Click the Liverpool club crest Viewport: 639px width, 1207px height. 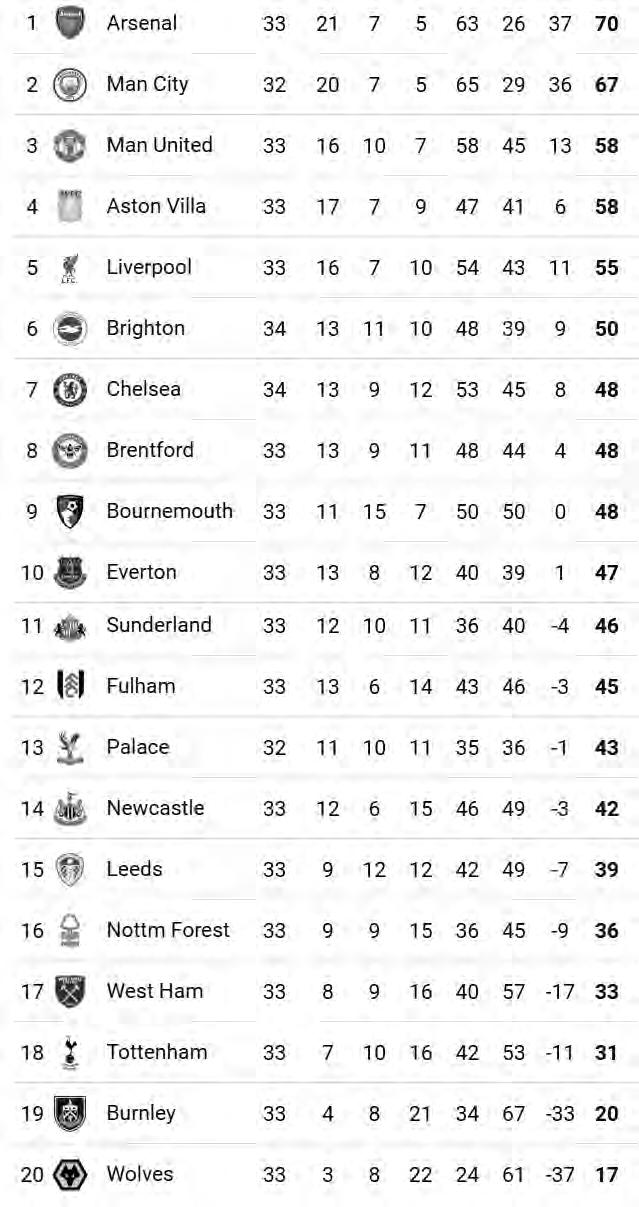click(70, 267)
